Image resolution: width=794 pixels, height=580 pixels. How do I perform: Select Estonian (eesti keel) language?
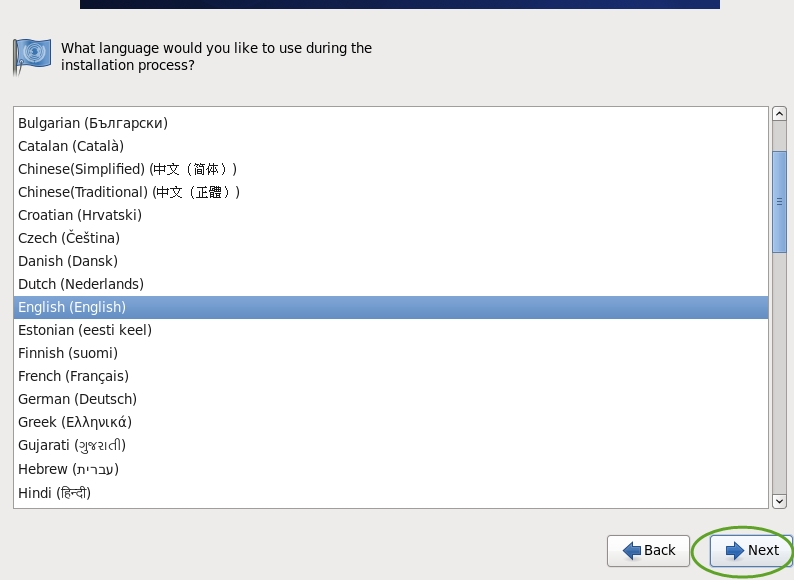pyautogui.click(x=391, y=330)
